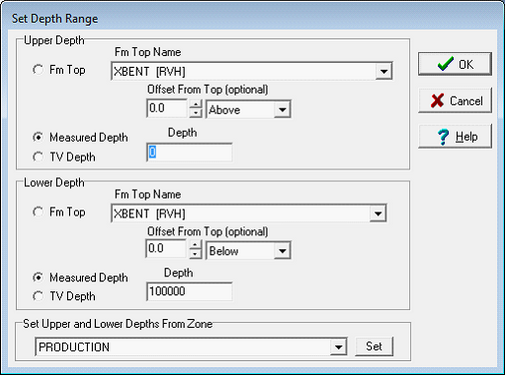
Task: Expand the Above offset direction dropdown
Action: click(282, 109)
